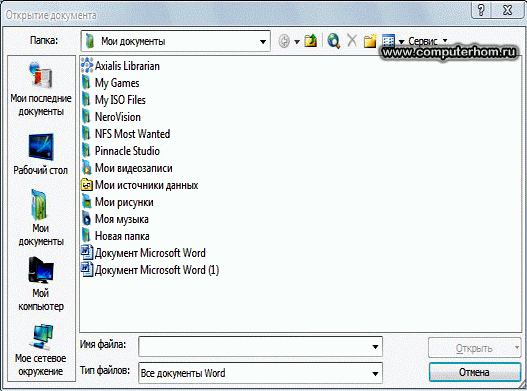Select Мое сетевое окружение in places bar

tap(41, 350)
